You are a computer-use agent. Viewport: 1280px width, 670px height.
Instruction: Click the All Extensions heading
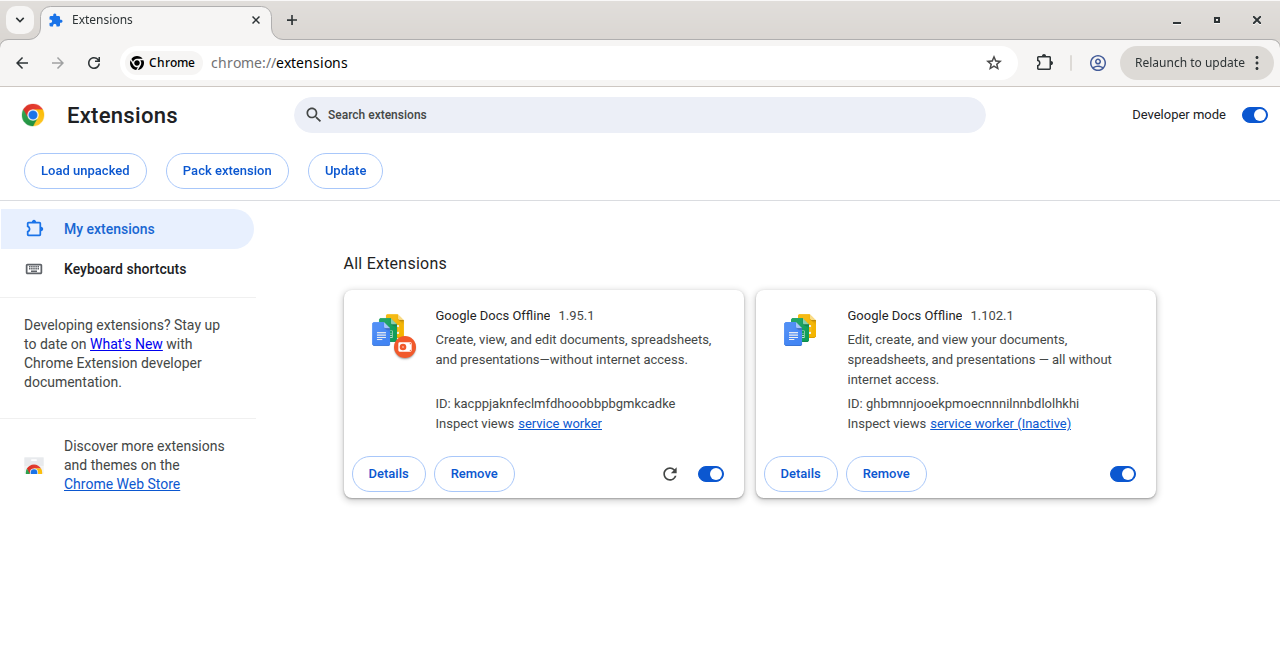[395, 264]
